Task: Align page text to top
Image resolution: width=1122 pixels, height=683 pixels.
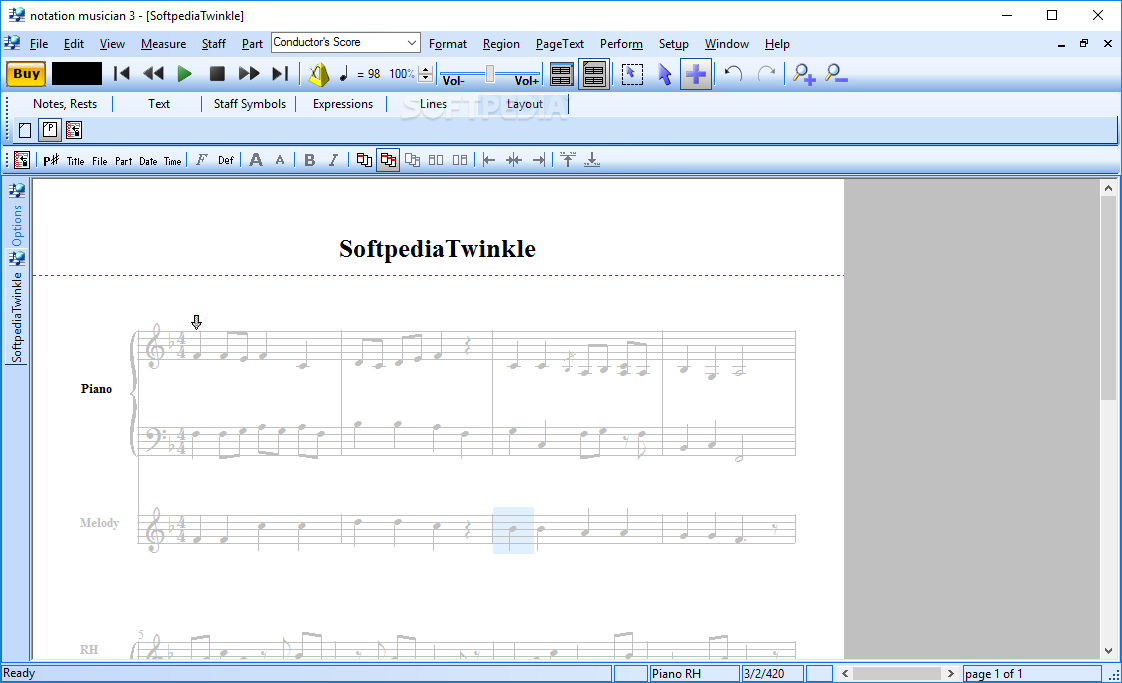Action: [x=567, y=160]
